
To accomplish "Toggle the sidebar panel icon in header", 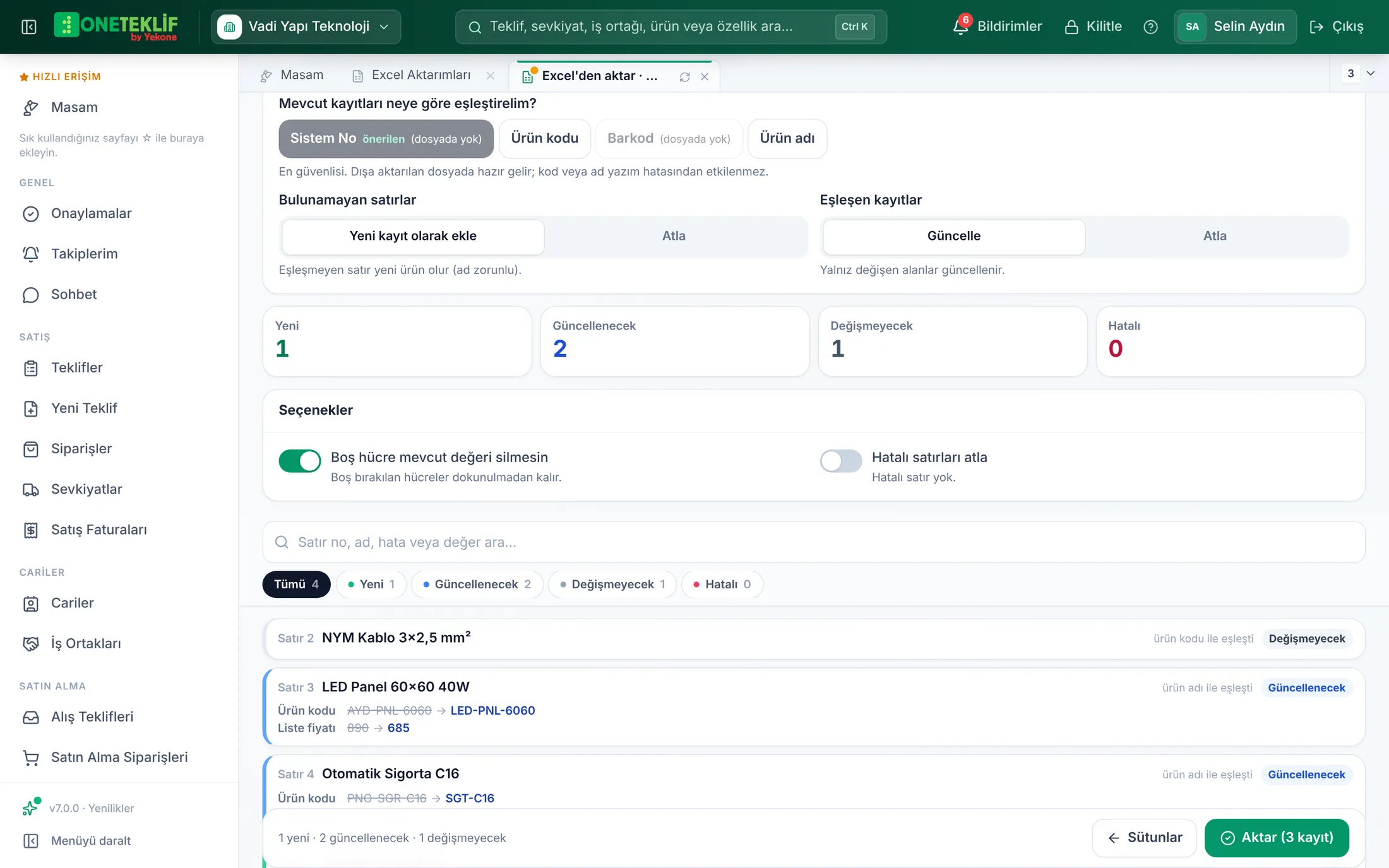I will (x=29, y=27).
